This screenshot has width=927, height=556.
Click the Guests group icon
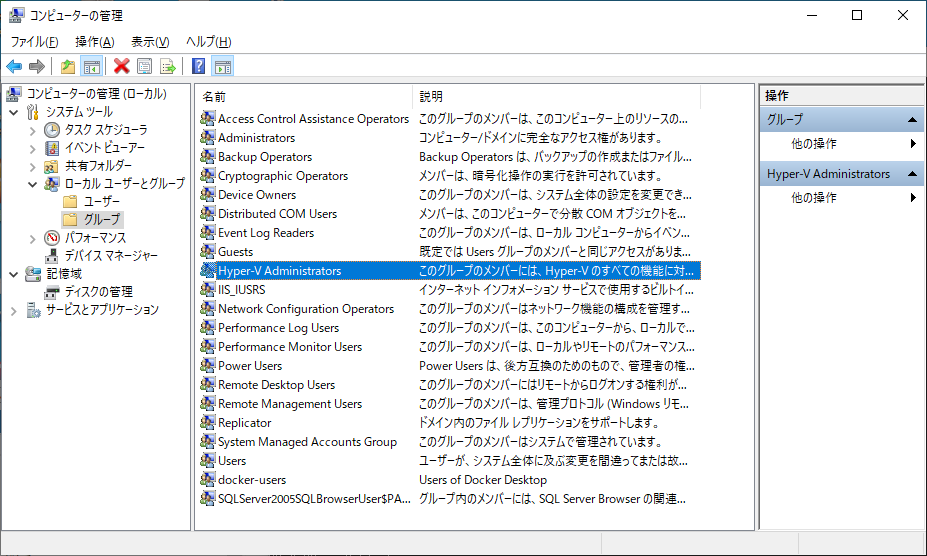[208, 251]
